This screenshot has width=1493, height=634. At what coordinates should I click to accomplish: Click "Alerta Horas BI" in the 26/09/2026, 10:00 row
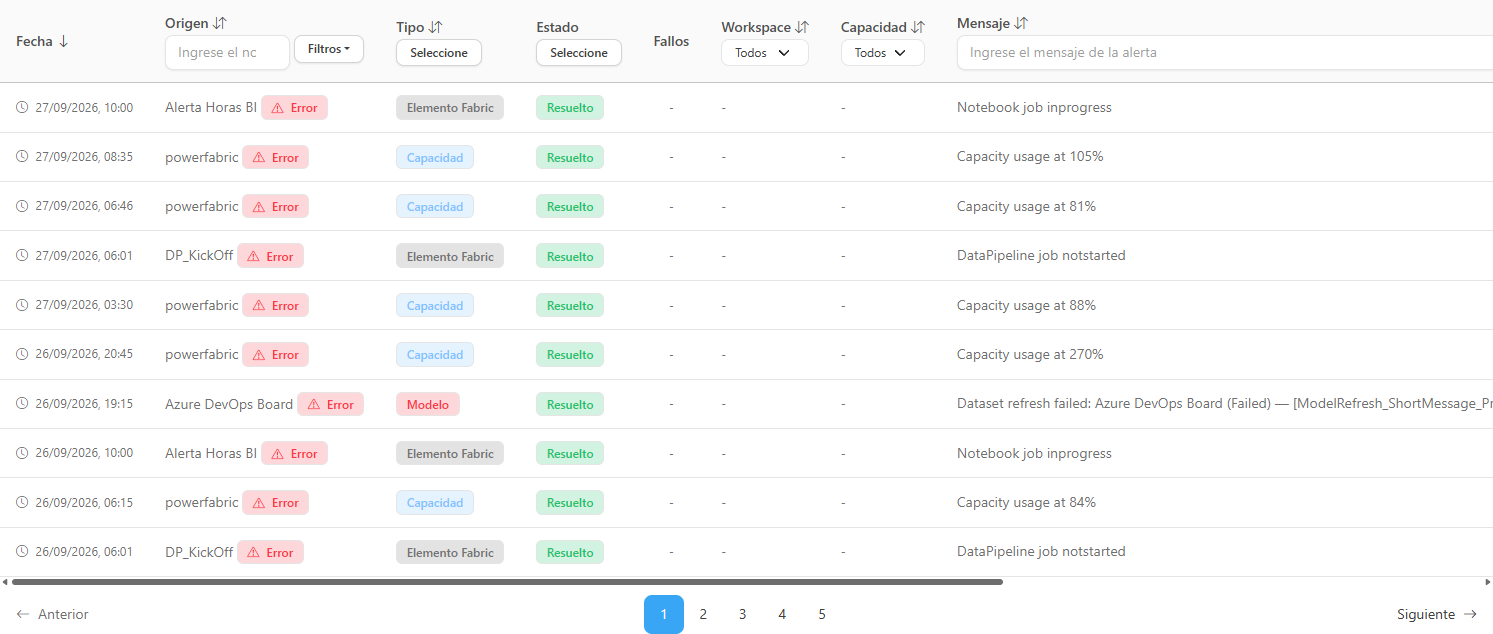(211, 453)
